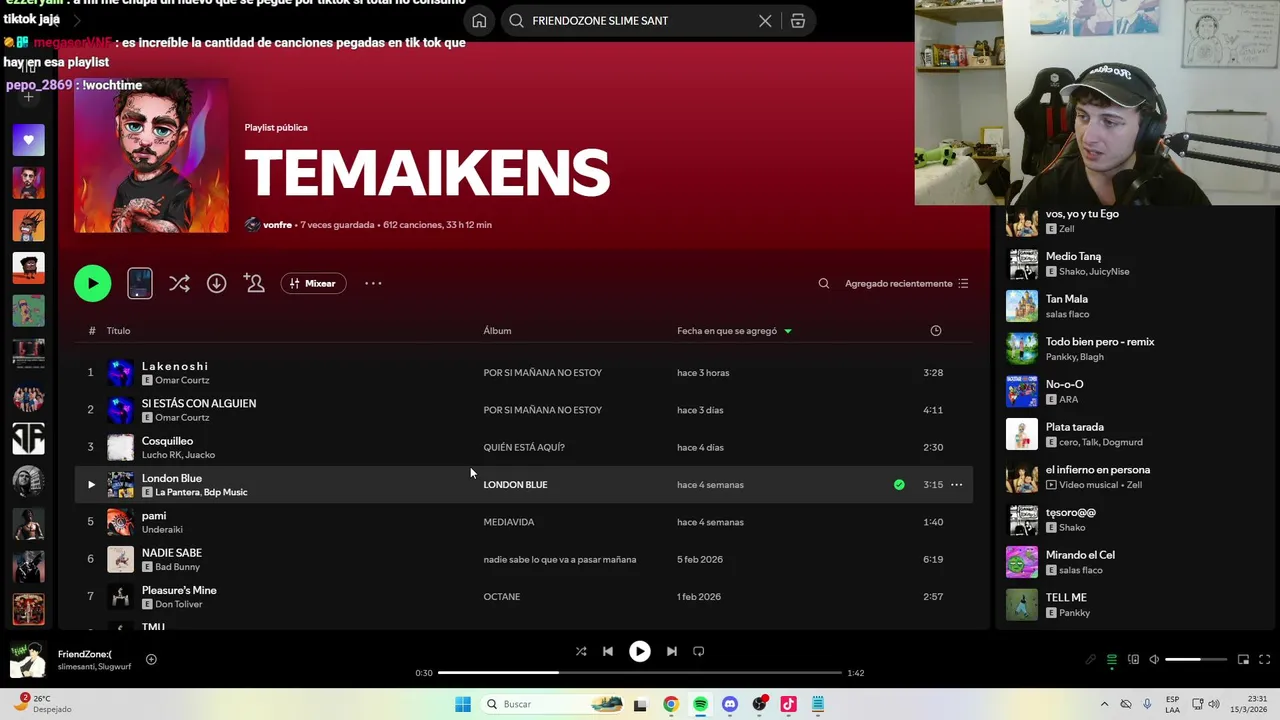Toggle the queue panel icon
Viewport: 1280px width, 720px height.
pyautogui.click(x=1112, y=660)
